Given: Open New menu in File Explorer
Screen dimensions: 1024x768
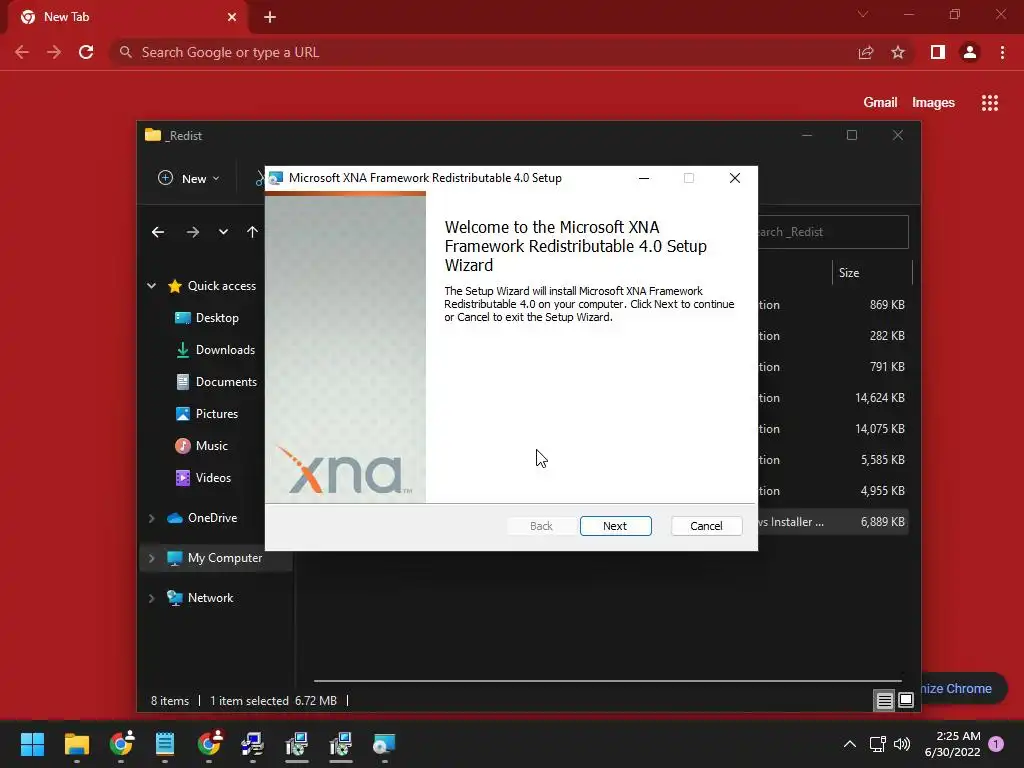Looking at the screenshot, I should pos(189,178).
